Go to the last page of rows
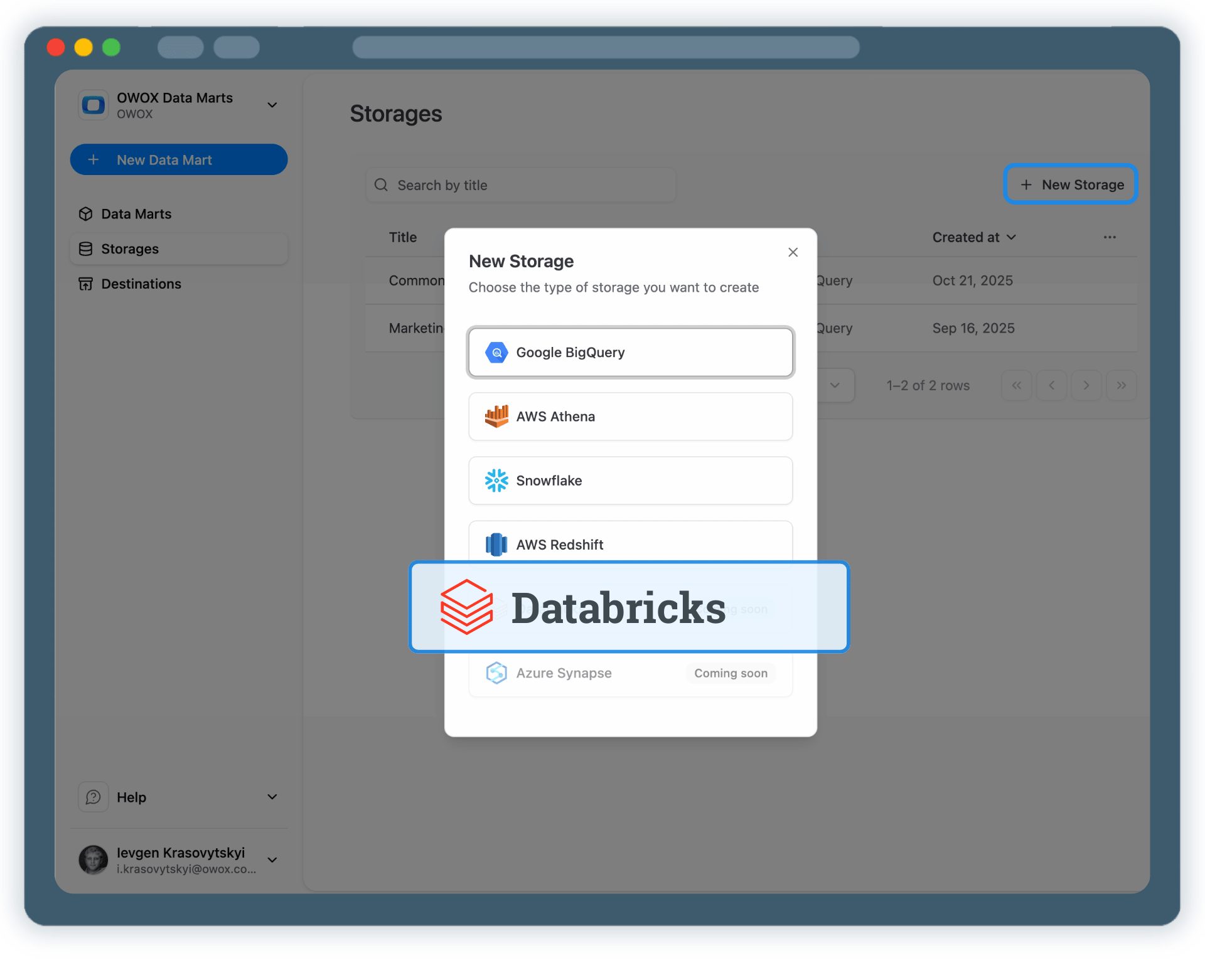Viewport: 1205px width, 980px height. pyautogui.click(x=1122, y=385)
